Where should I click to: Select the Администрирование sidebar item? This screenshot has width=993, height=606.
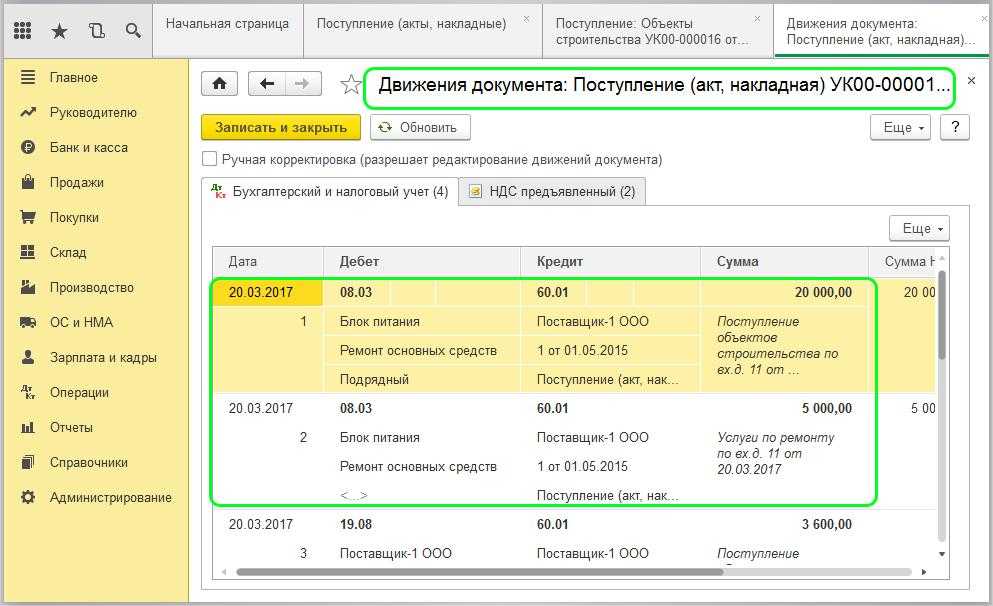click(110, 497)
